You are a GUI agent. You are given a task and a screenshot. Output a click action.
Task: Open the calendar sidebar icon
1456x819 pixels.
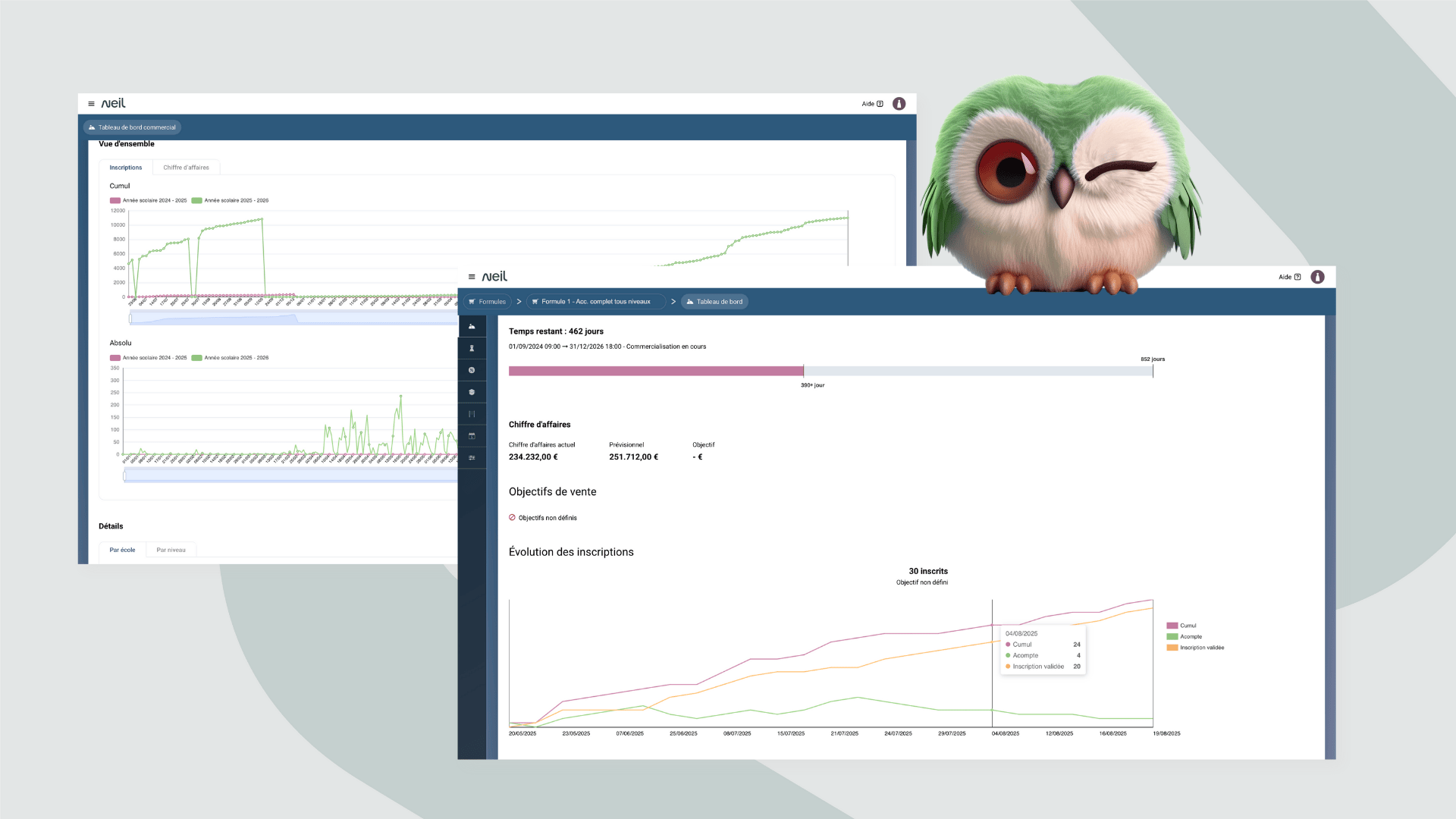tap(472, 436)
